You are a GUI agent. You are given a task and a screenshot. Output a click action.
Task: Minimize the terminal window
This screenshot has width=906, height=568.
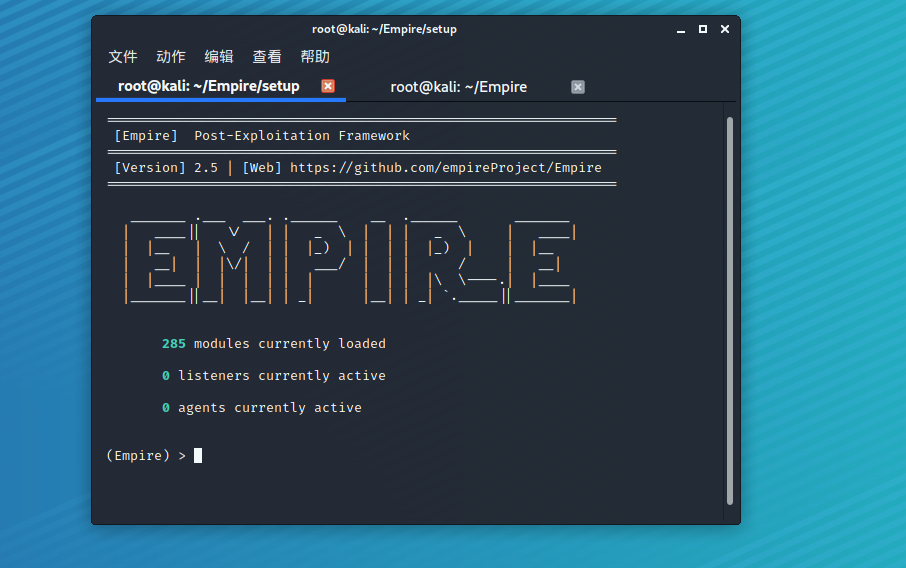coord(681,29)
